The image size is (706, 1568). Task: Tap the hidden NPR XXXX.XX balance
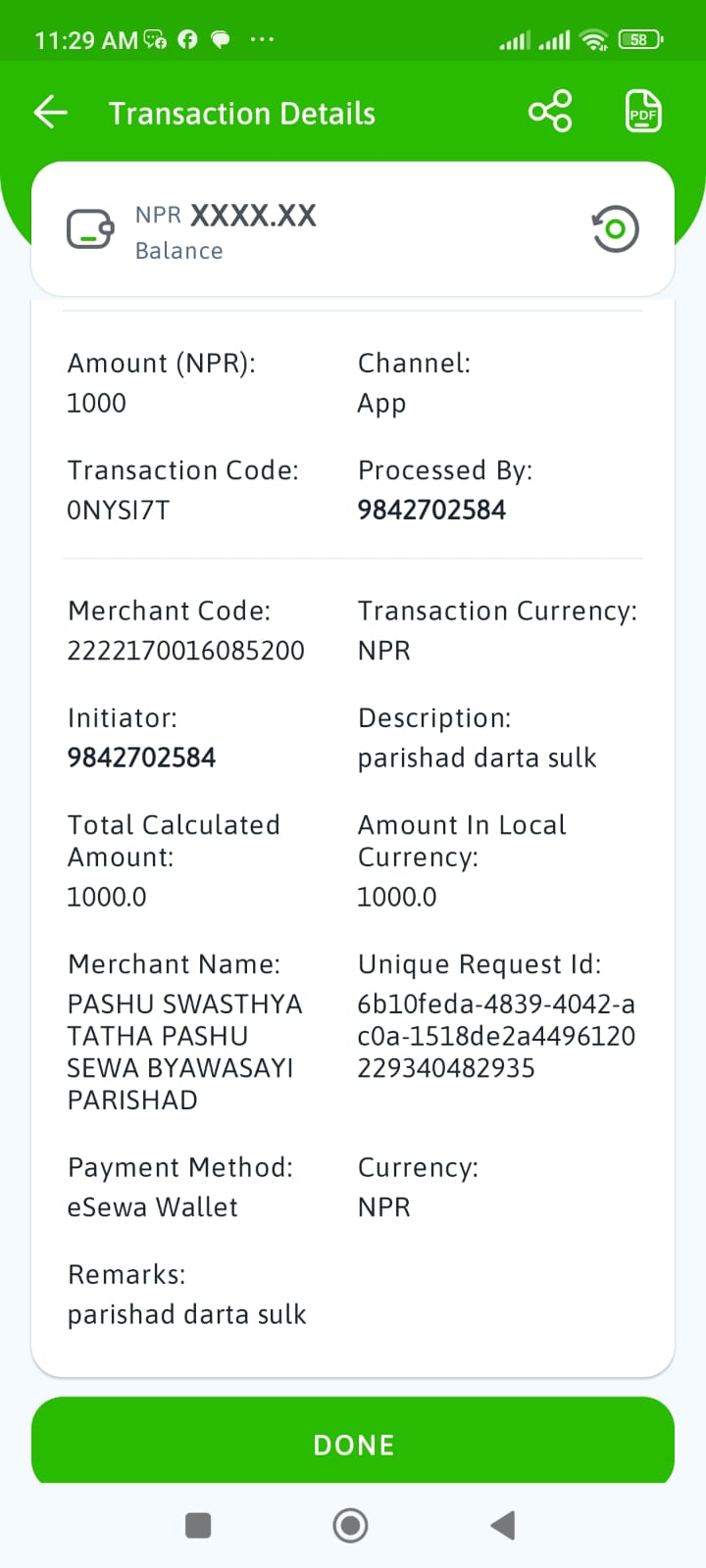tap(226, 216)
